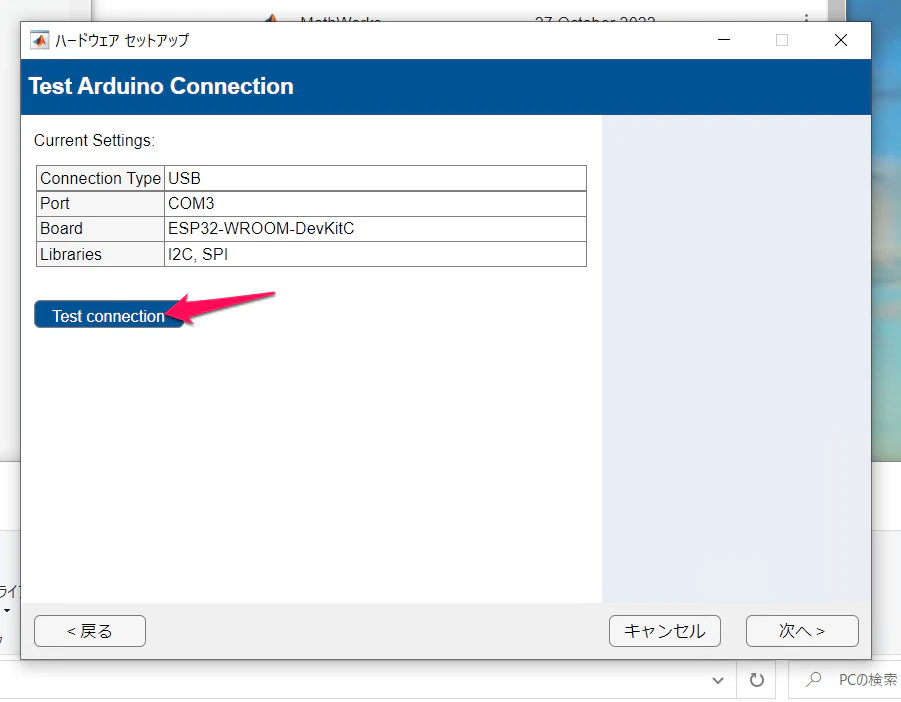Select the I2C, SPI libraries value
The width and height of the screenshot is (901, 702).
pos(375,254)
